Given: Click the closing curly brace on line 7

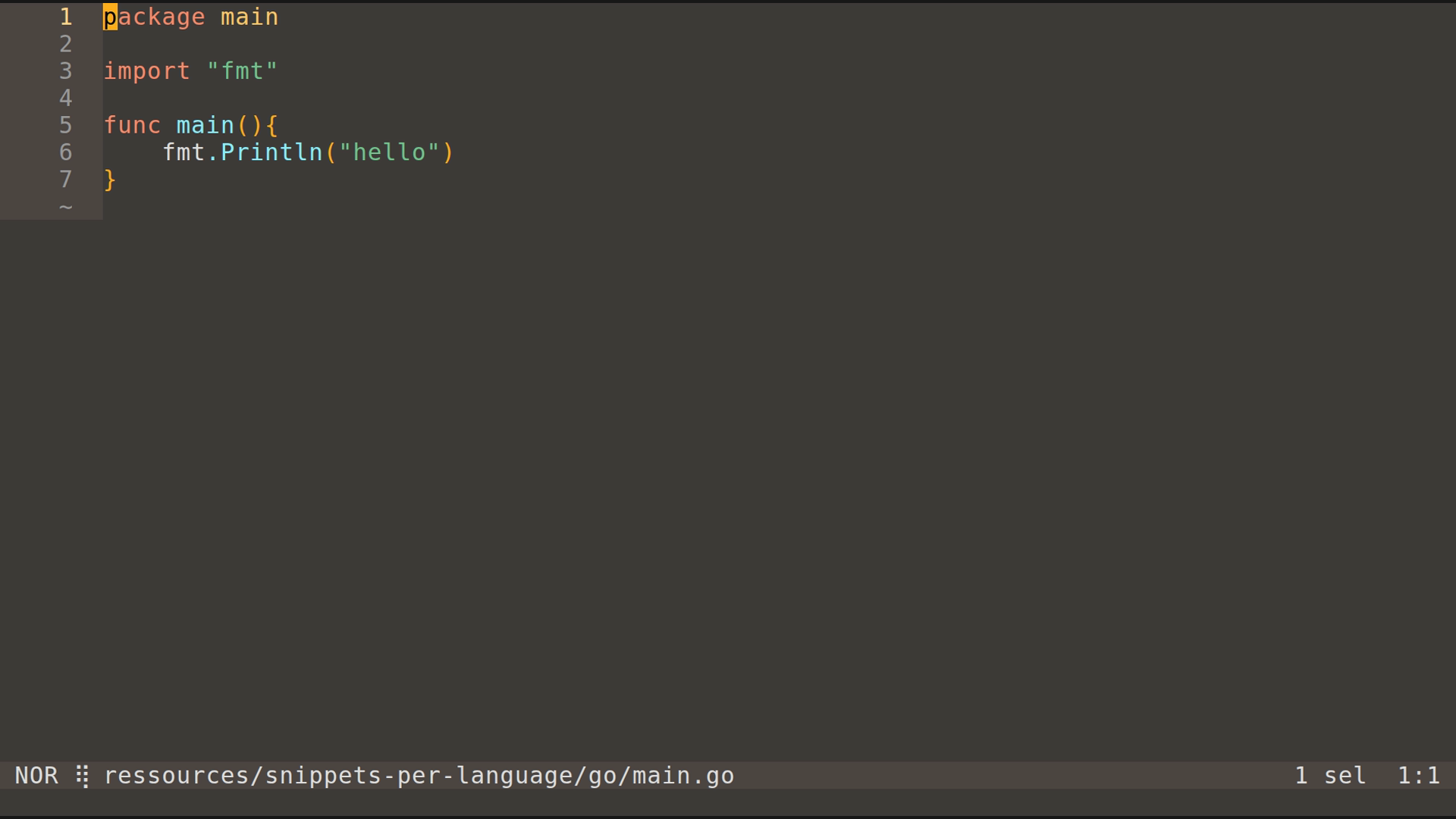Looking at the screenshot, I should 110,180.
